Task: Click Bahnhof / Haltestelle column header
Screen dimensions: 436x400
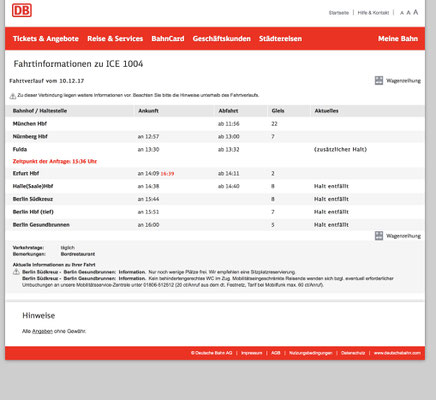Action: (x=40, y=111)
